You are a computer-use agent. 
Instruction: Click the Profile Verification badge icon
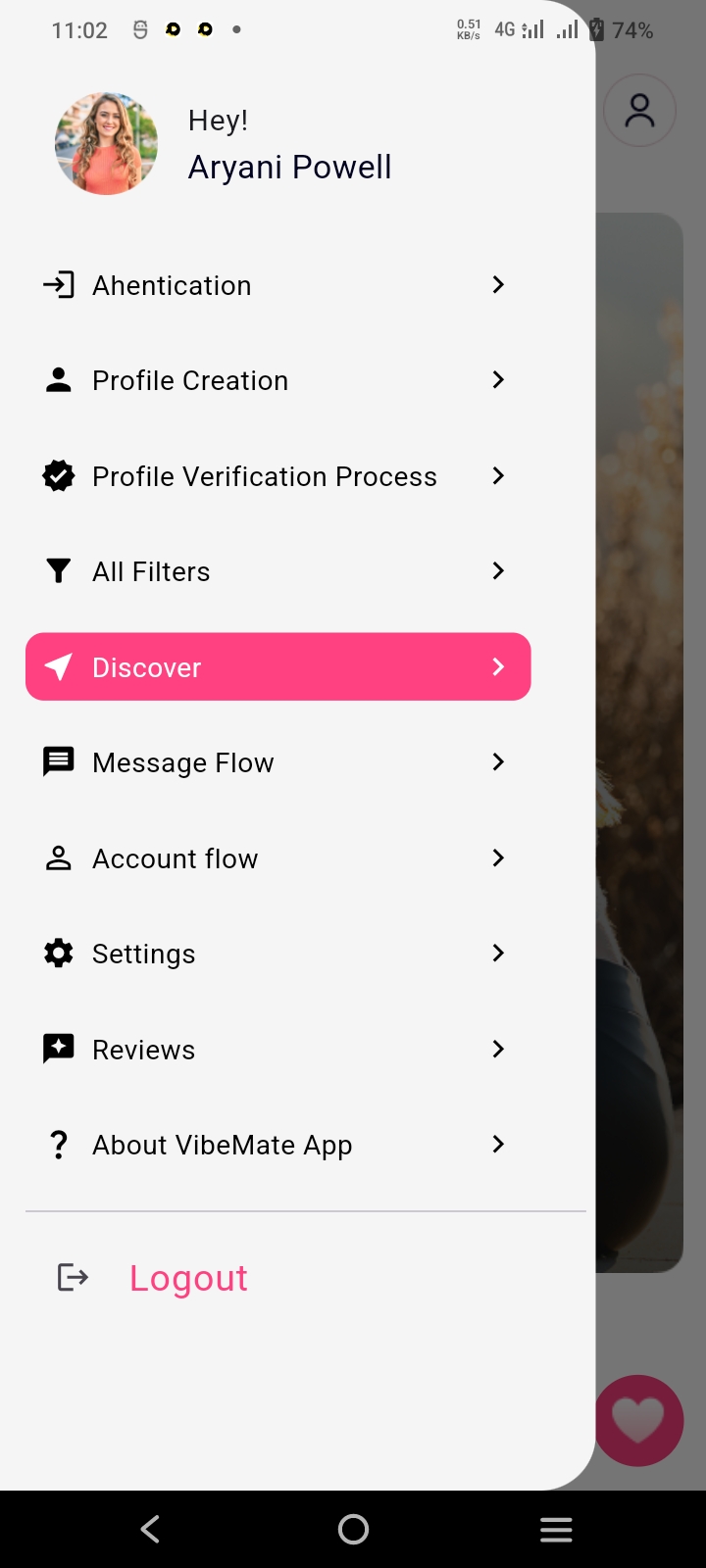(x=59, y=476)
